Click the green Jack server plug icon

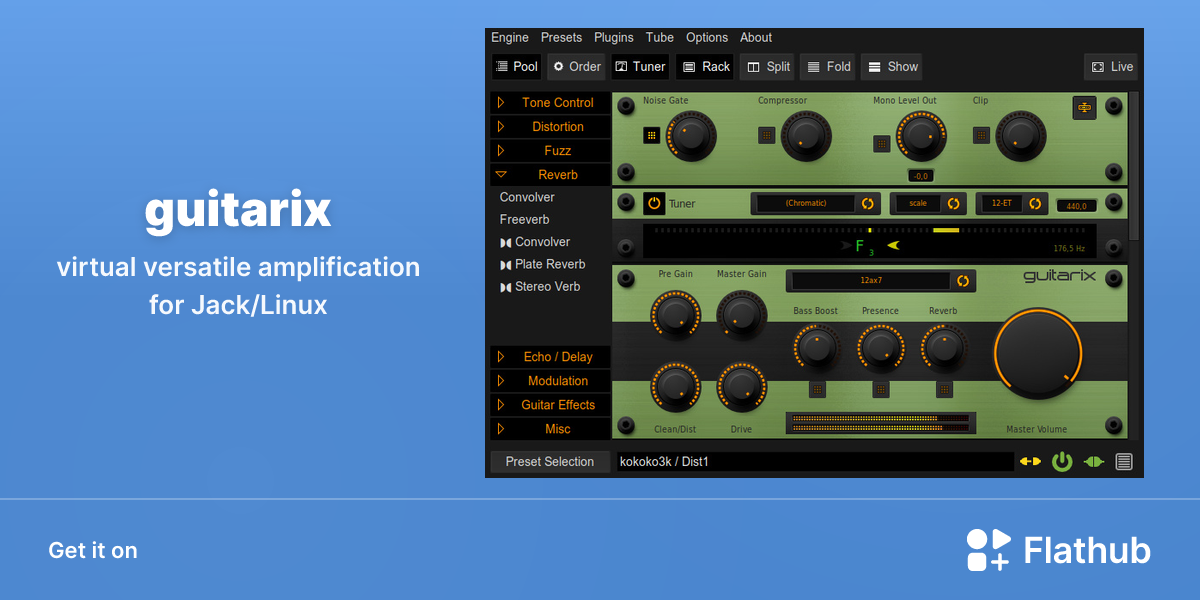(x=1094, y=461)
